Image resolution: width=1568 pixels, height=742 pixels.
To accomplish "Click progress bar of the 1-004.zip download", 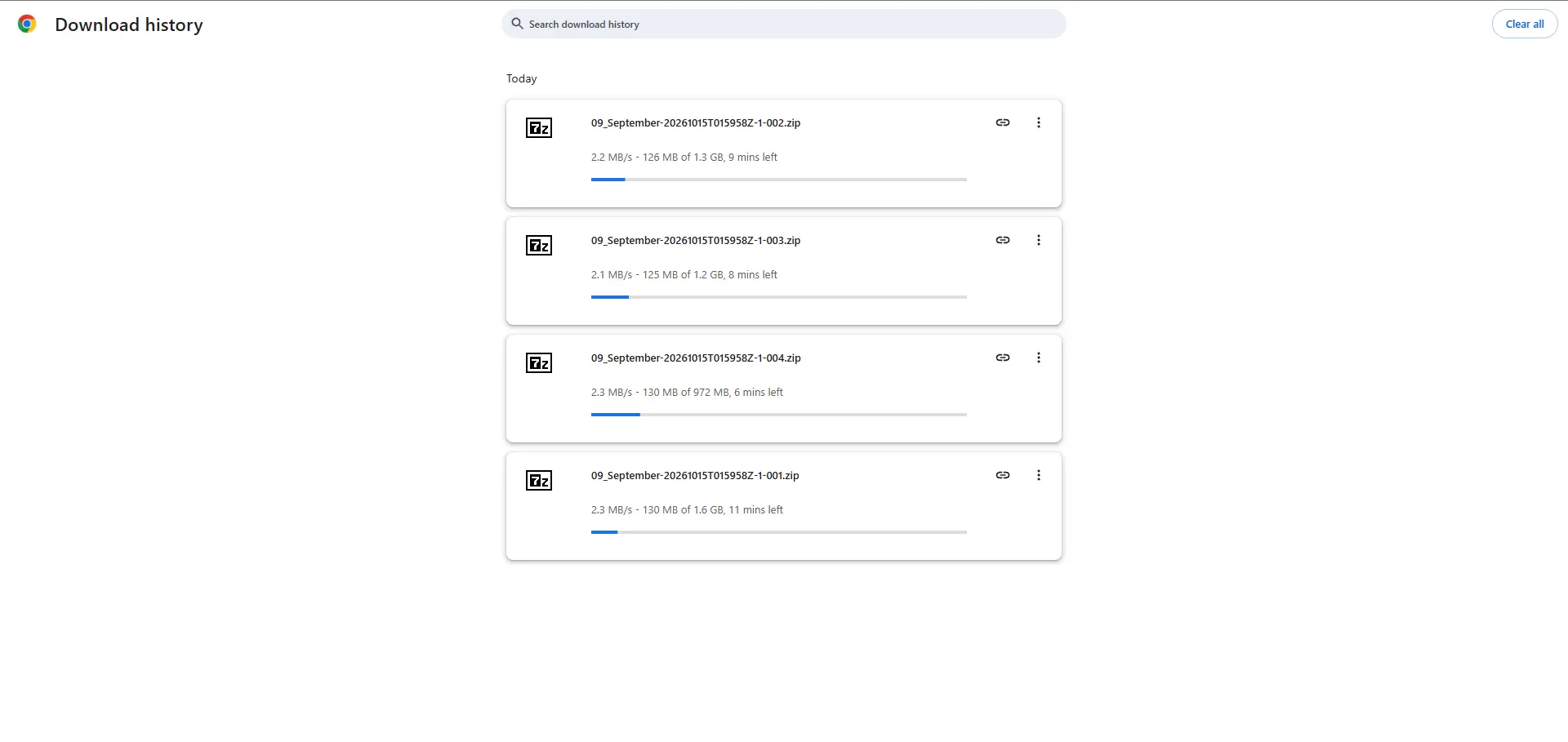I will [x=779, y=415].
